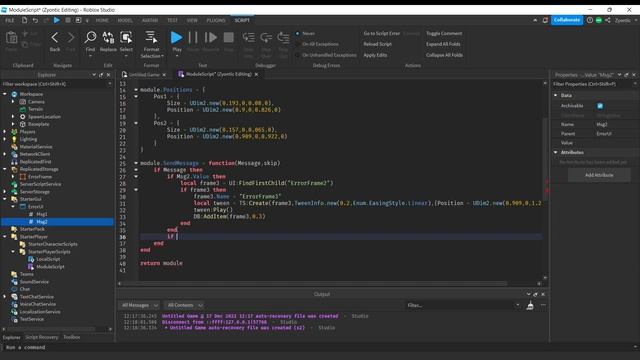Select the Never radio option
This screenshot has height=360, width=640.
tap(298, 33)
